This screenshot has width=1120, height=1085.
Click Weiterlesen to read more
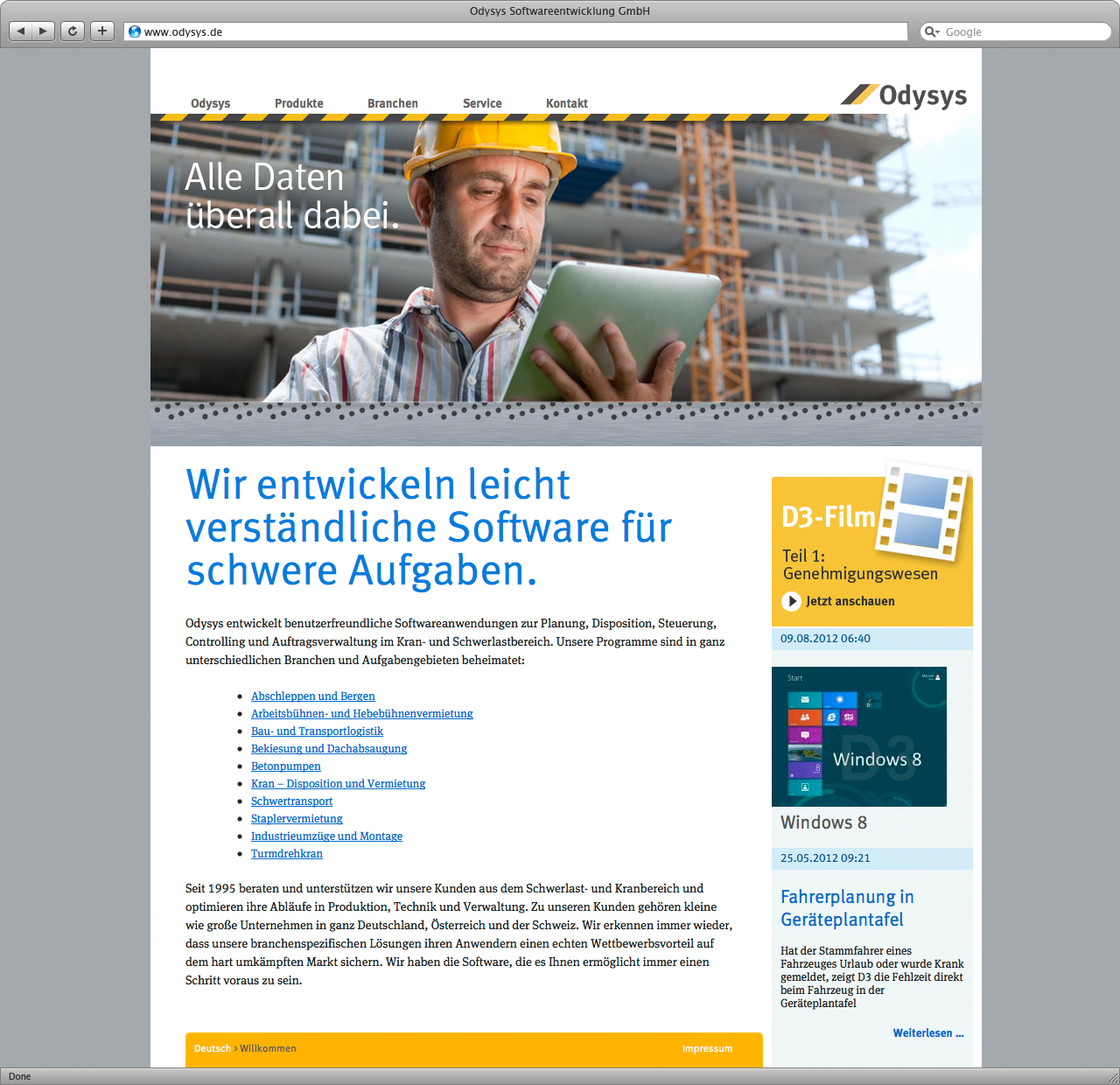[x=927, y=1033]
